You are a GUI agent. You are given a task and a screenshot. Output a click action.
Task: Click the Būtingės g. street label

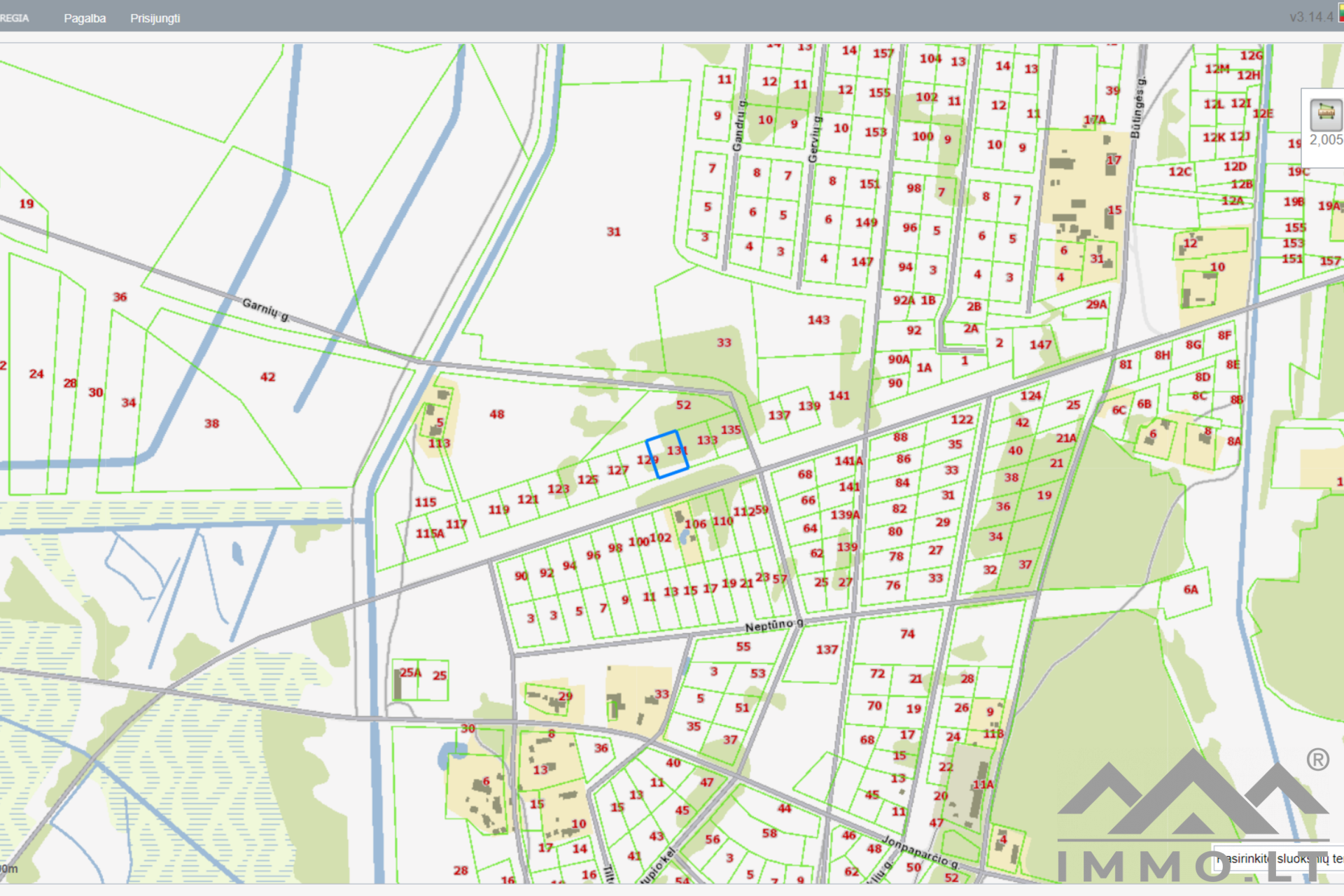1138,107
